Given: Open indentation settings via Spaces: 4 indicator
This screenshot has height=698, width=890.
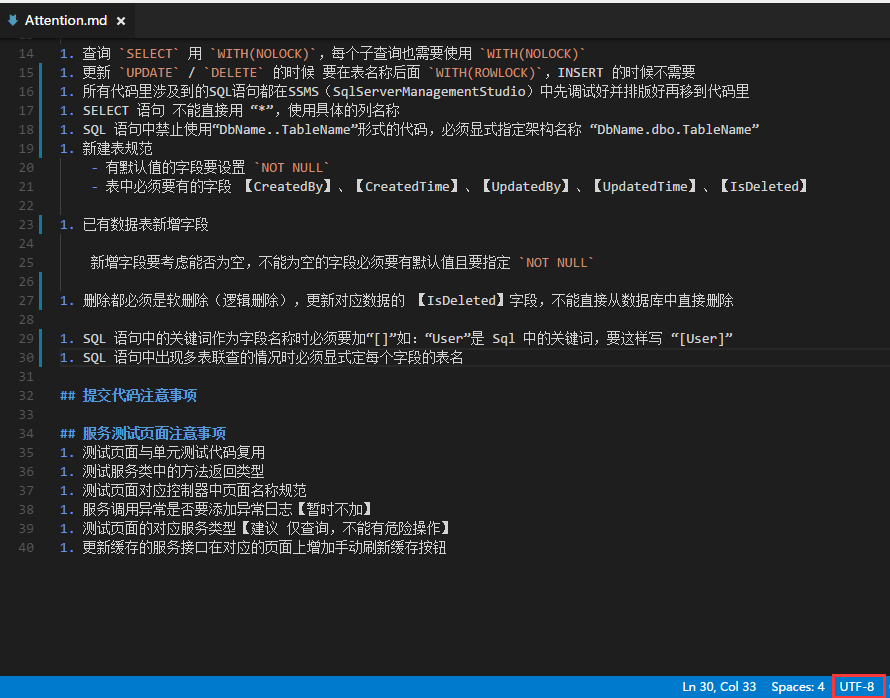Looking at the screenshot, I should (x=797, y=687).
